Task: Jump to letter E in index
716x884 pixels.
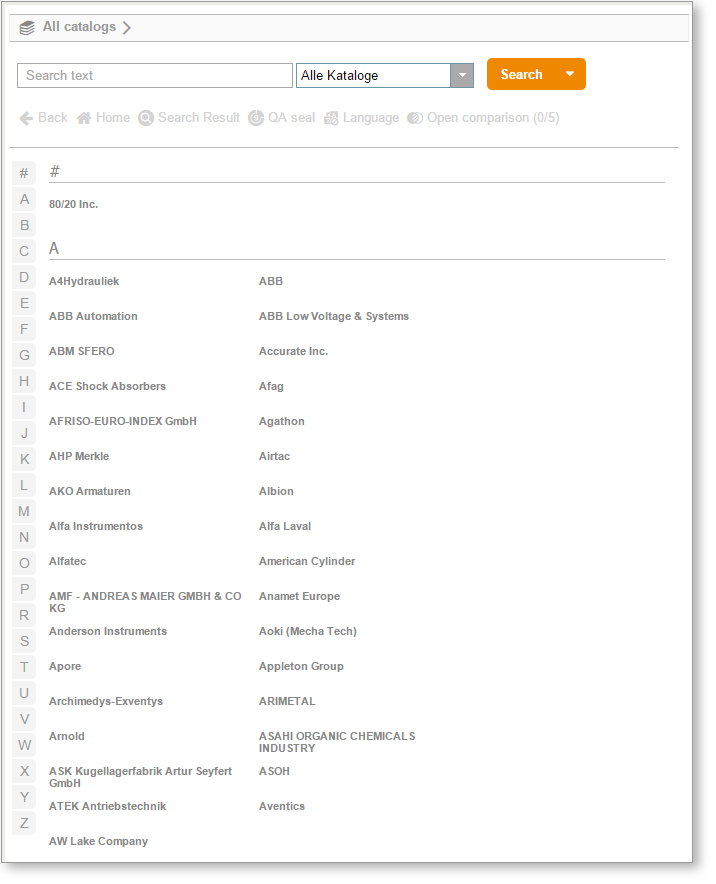Action: [24, 303]
